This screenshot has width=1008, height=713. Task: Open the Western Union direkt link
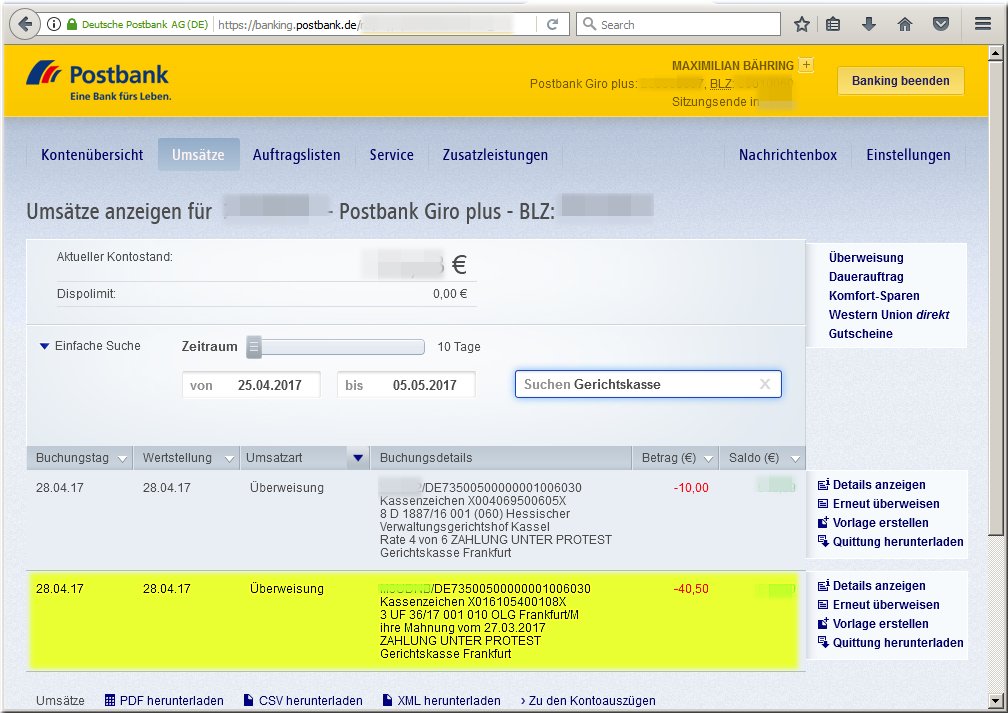tap(888, 314)
